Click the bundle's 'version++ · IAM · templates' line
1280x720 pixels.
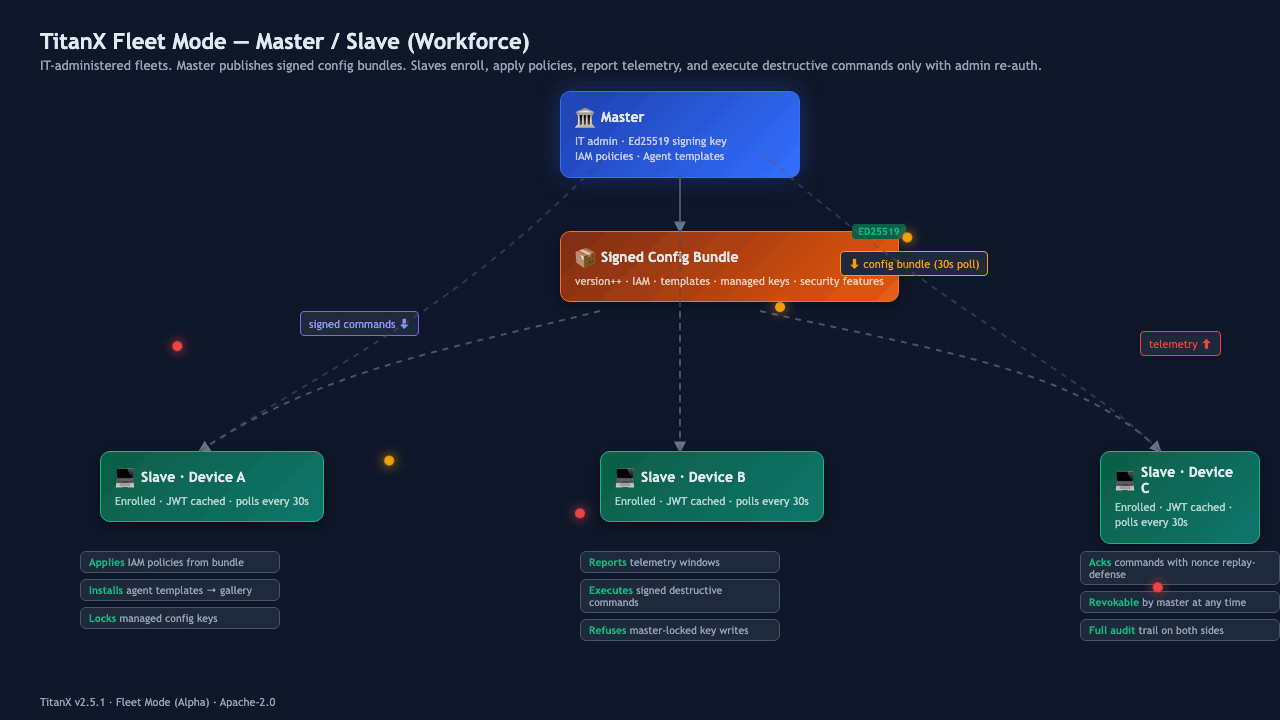pos(729,281)
